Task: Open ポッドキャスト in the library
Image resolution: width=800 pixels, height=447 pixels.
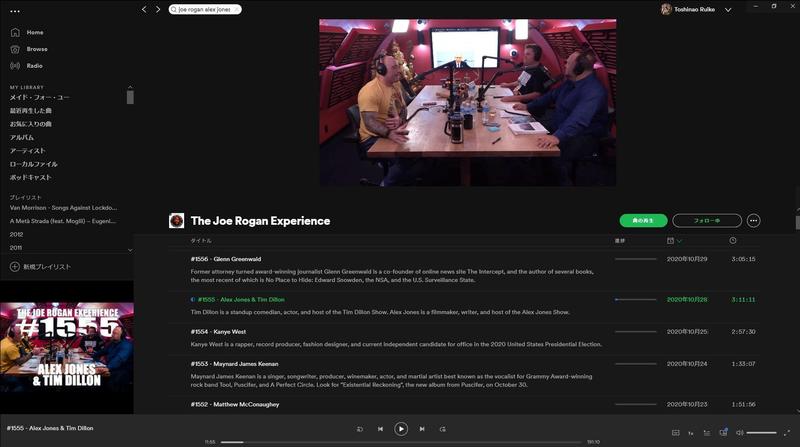Action: 31,177
